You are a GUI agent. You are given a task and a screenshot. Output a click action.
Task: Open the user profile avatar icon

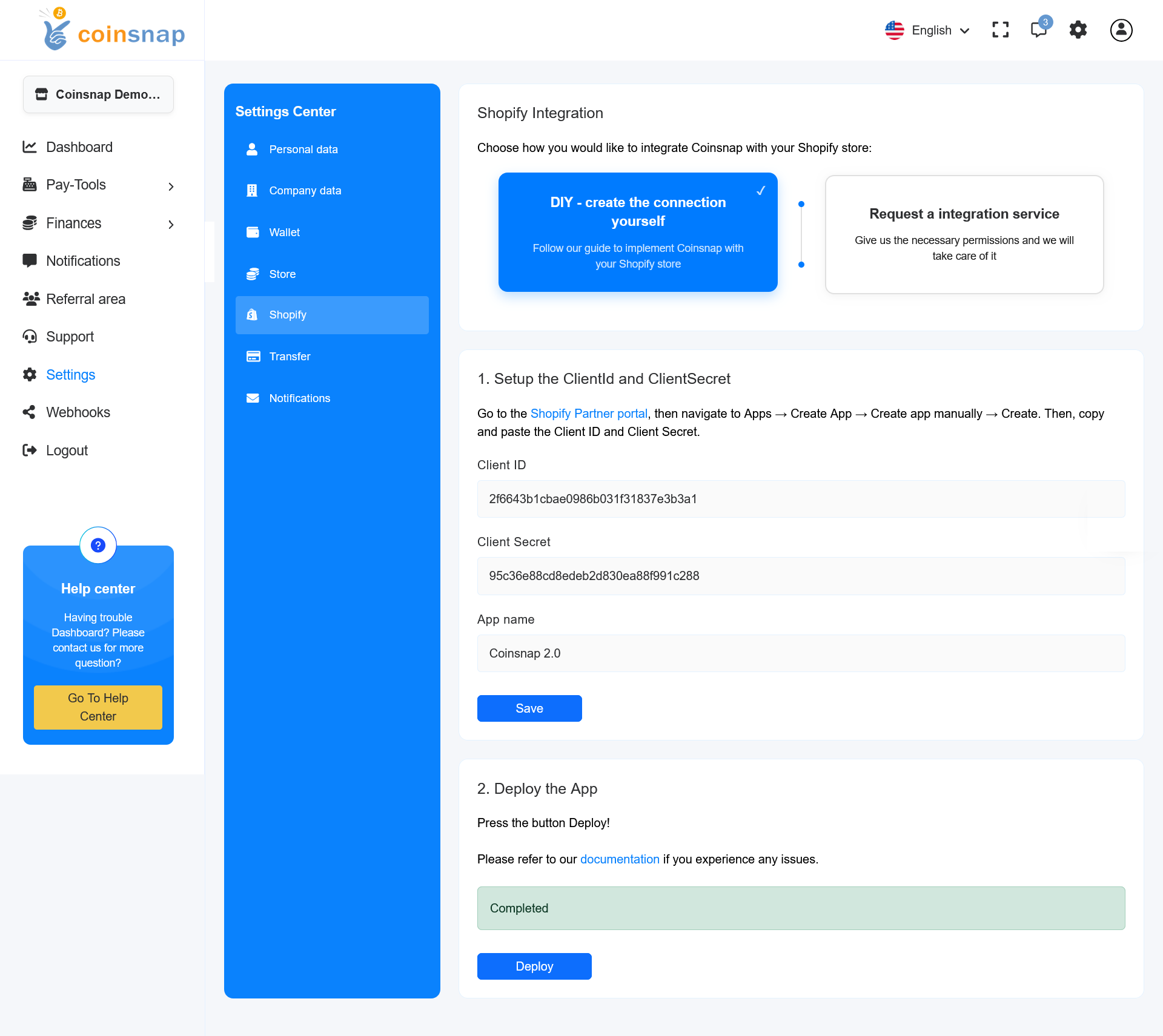1121,30
